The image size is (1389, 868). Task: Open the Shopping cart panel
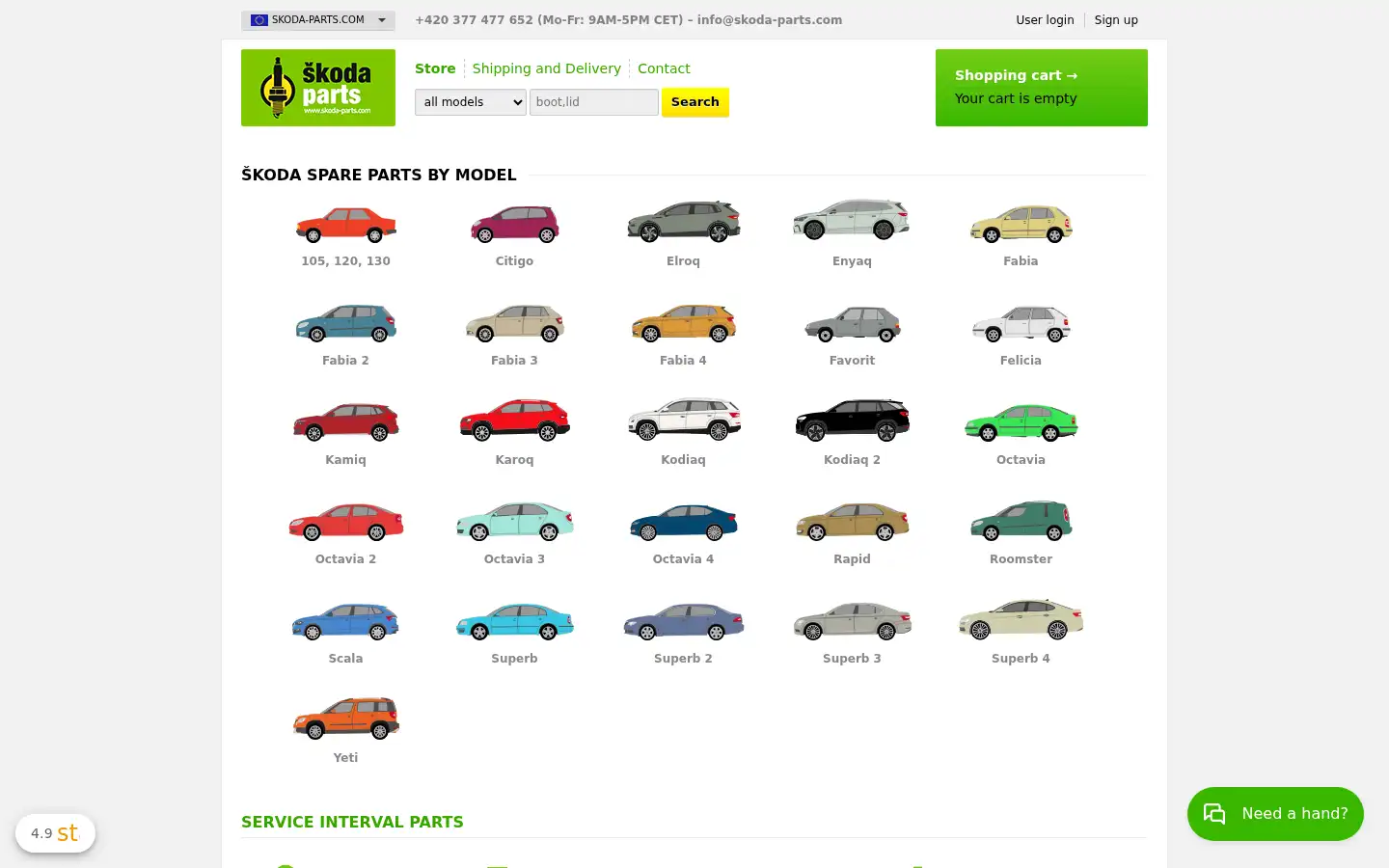pyautogui.click(x=1042, y=88)
